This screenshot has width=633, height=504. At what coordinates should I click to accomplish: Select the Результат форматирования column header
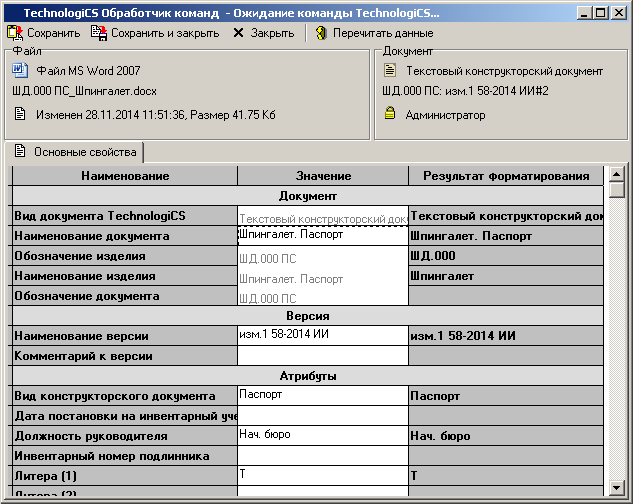point(505,176)
